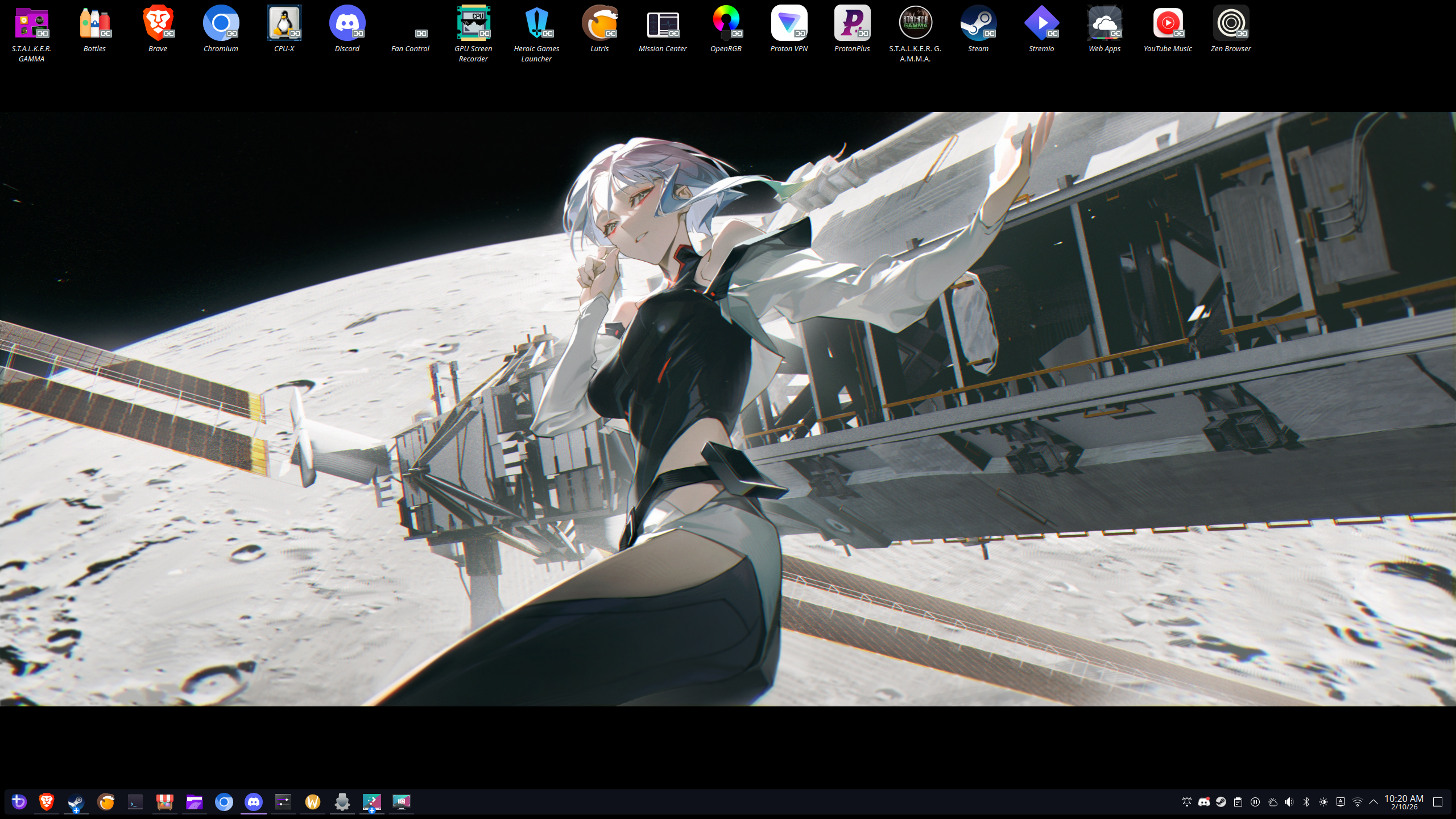Viewport: 1456px width, 819px height.
Task: Open the Wi-Fi network tray menu
Action: 1358,802
